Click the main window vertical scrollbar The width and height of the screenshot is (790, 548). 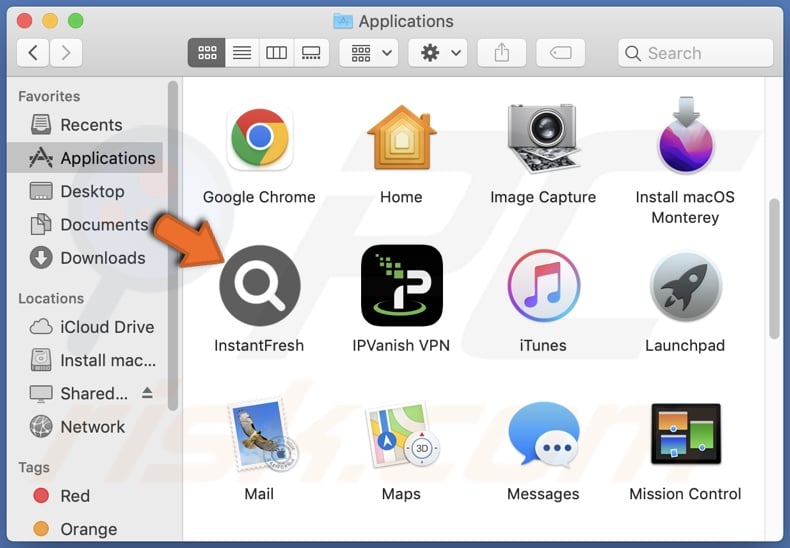(774, 269)
